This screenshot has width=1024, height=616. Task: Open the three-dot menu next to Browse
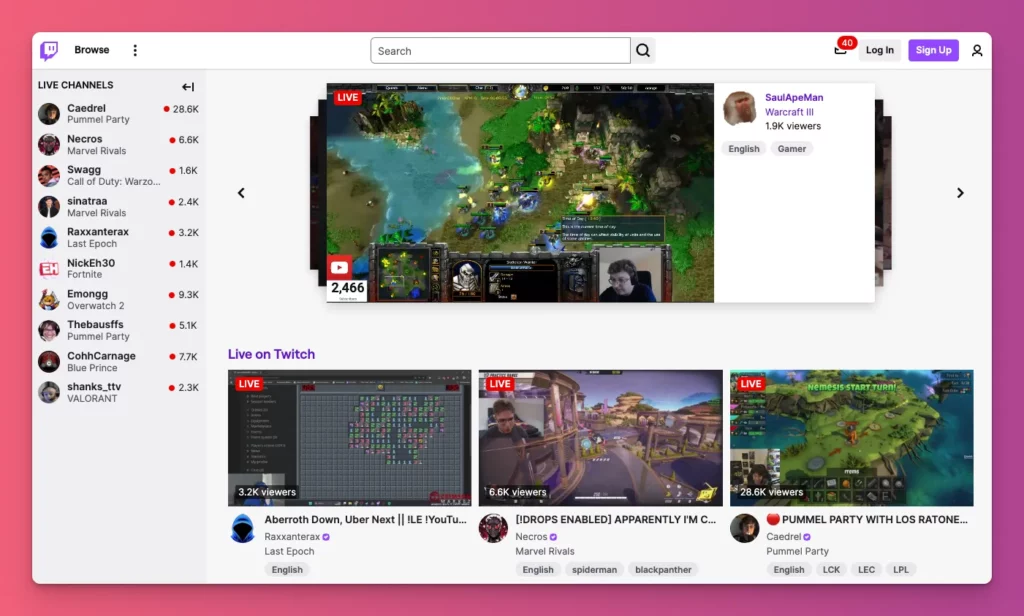coord(135,50)
